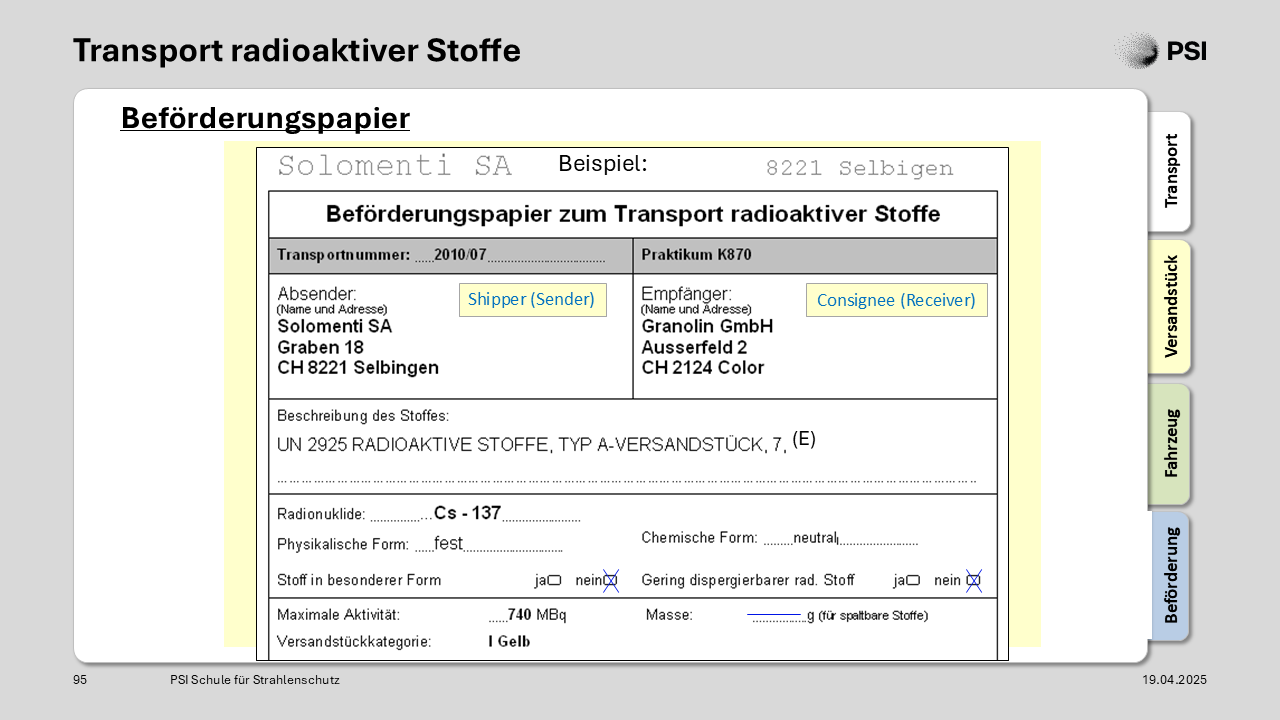This screenshot has width=1280, height=720.
Task: Click the footer date 19.04.2025
Action: (1175, 680)
